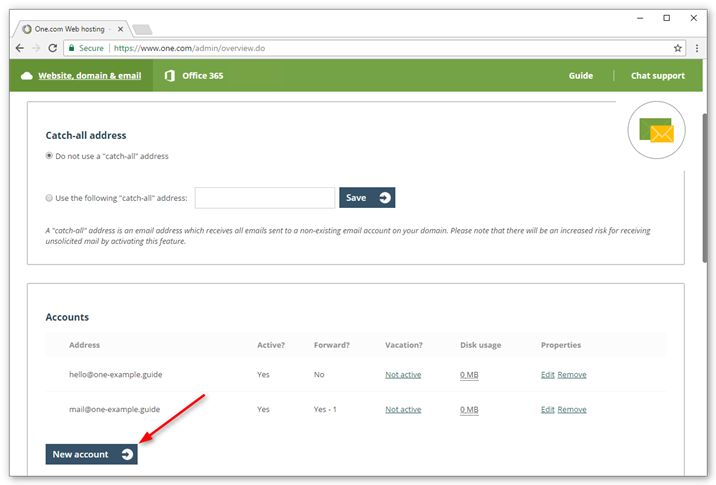Click the address bar URL
Screen dimensions: 716x485
(x=190, y=48)
